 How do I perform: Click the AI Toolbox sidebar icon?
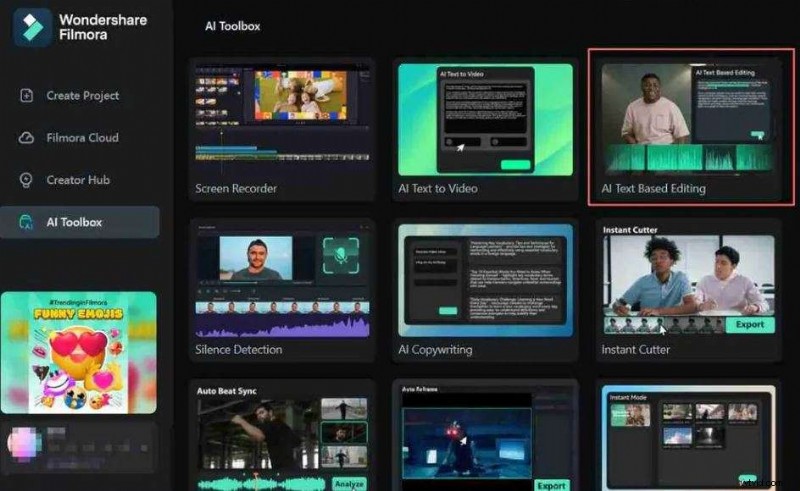click(27, 222)
